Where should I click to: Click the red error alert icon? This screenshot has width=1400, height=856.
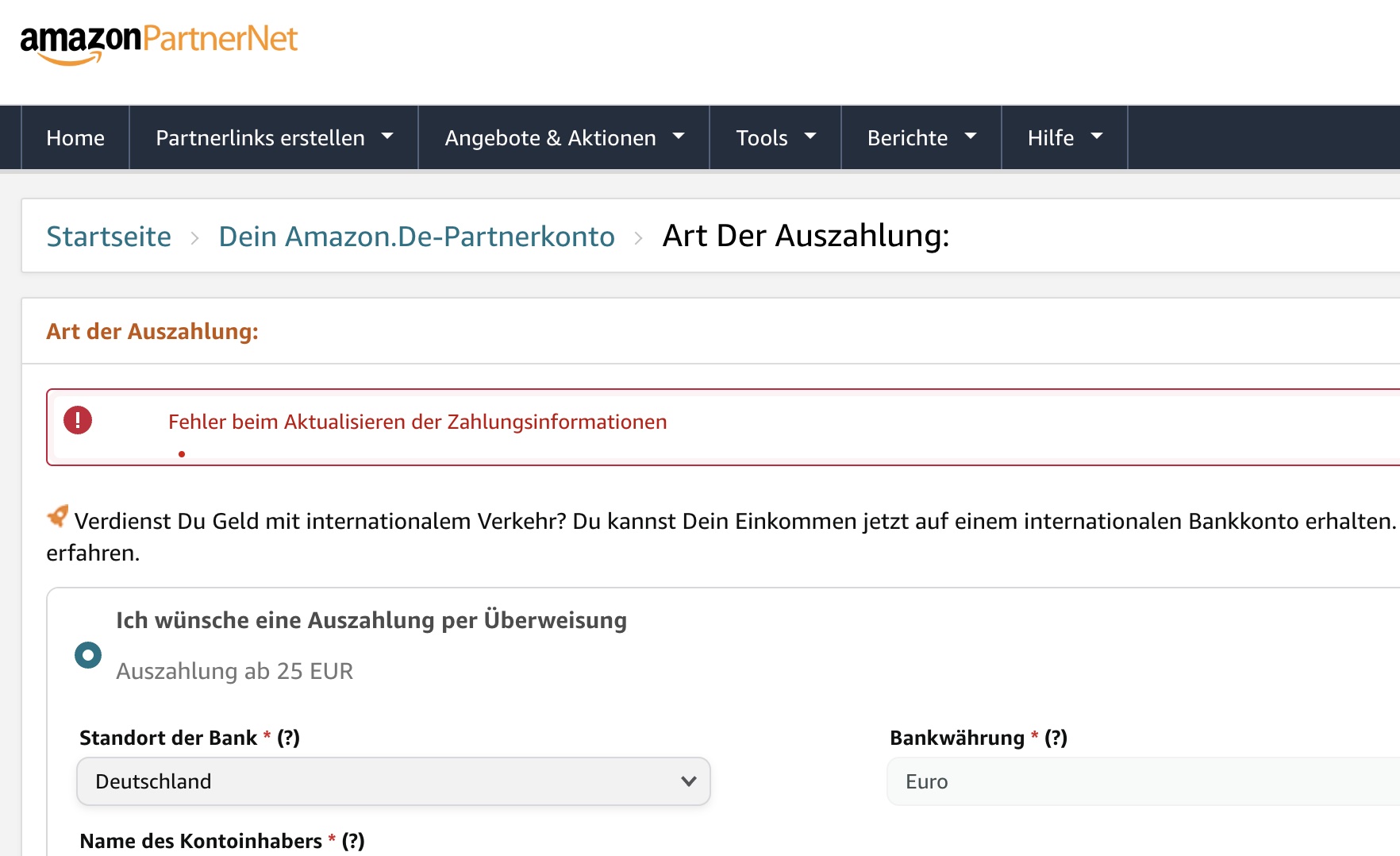(77, 421)
